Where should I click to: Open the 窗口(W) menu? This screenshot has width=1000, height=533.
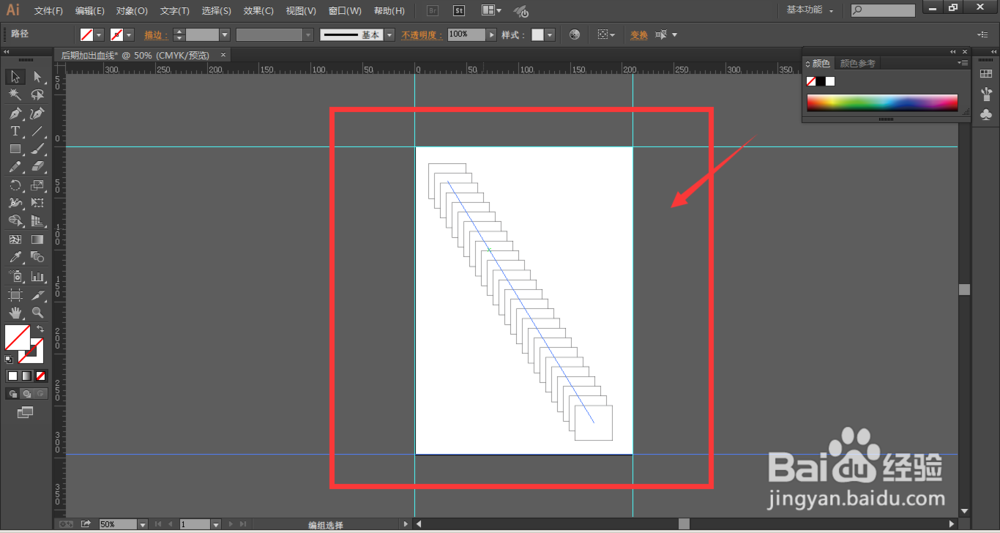pyautogui.click(x=344, y=11)
